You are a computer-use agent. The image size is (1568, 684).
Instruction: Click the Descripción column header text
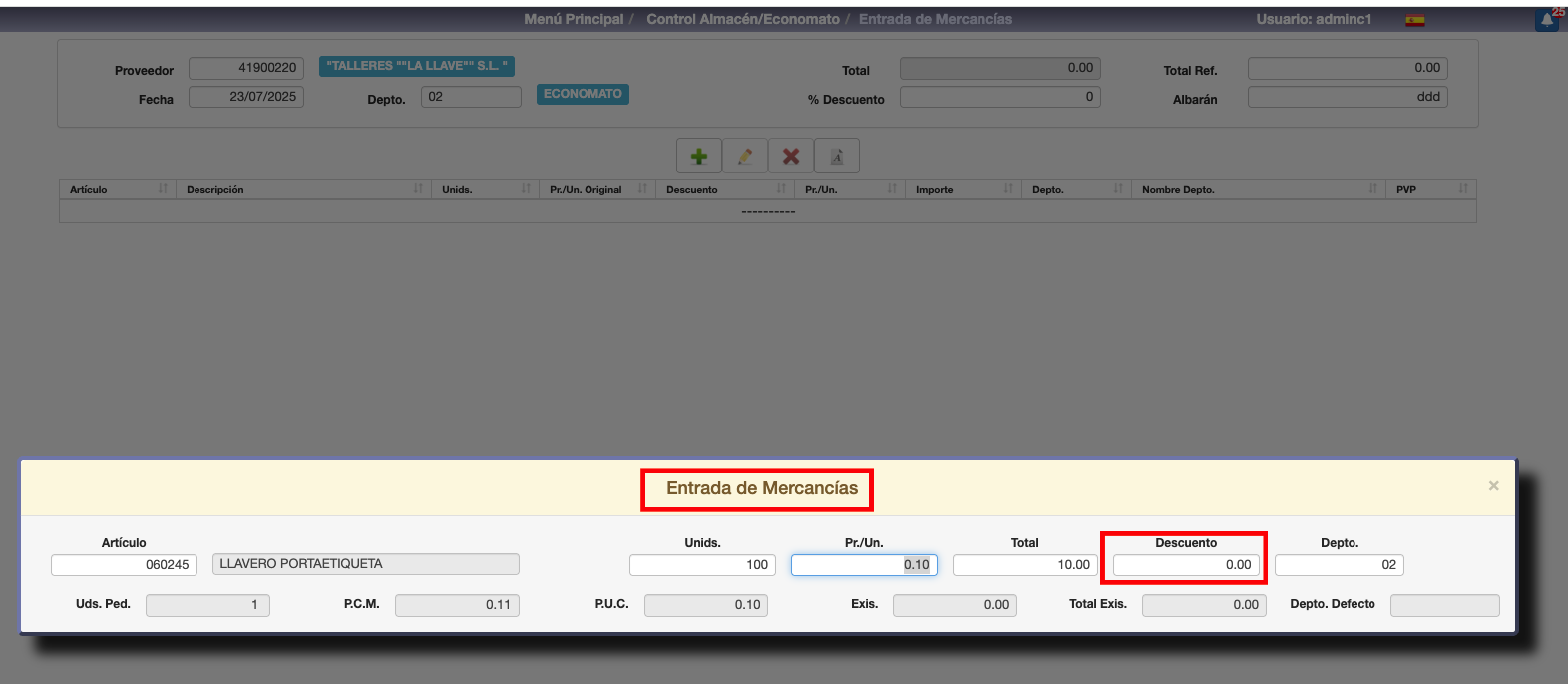214,189
